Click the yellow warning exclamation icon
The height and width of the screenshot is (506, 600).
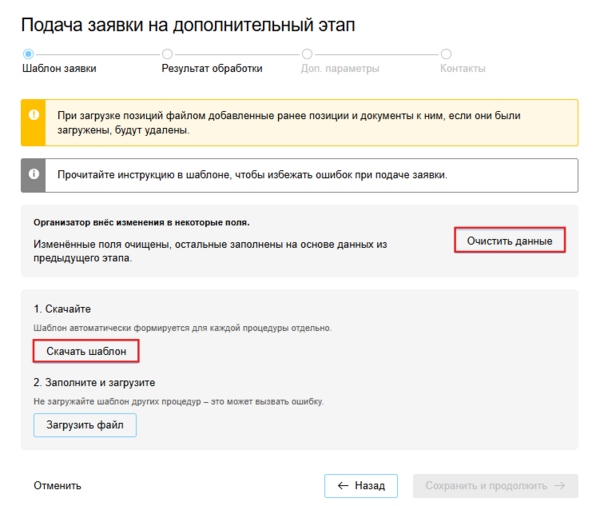[x=32, y=116]
